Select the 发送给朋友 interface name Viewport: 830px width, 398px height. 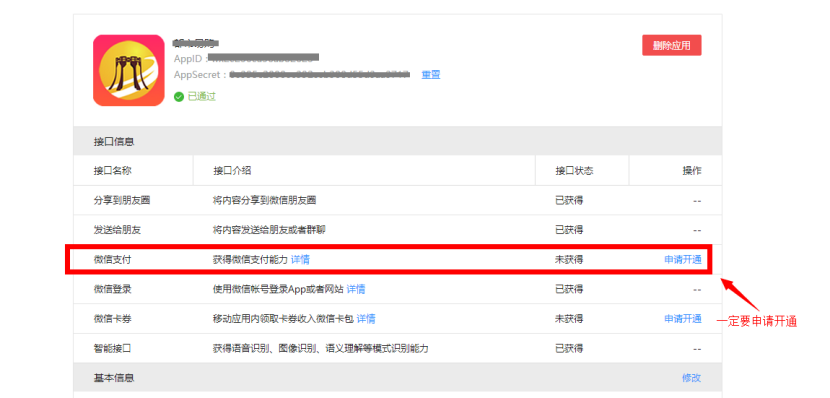[x=117, y=230]
